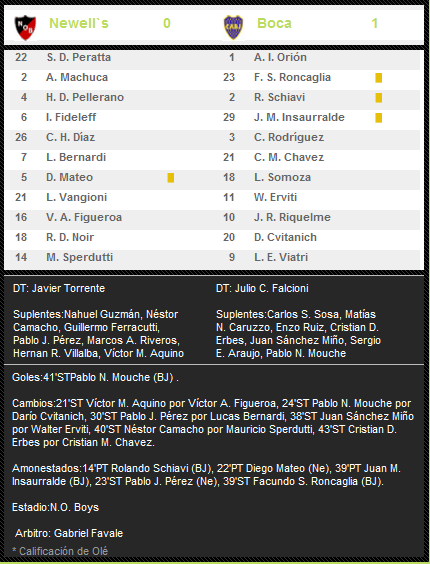Click the Calificación de Olé footnote
The height and width of the screenshot is (564, 430).
point(60,551)
